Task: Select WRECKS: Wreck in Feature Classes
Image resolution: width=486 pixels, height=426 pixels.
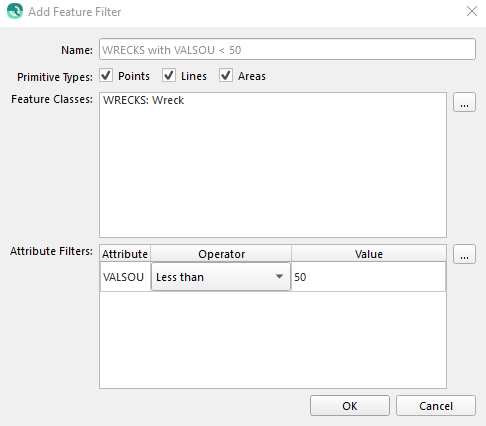Action: coord(143,100)
